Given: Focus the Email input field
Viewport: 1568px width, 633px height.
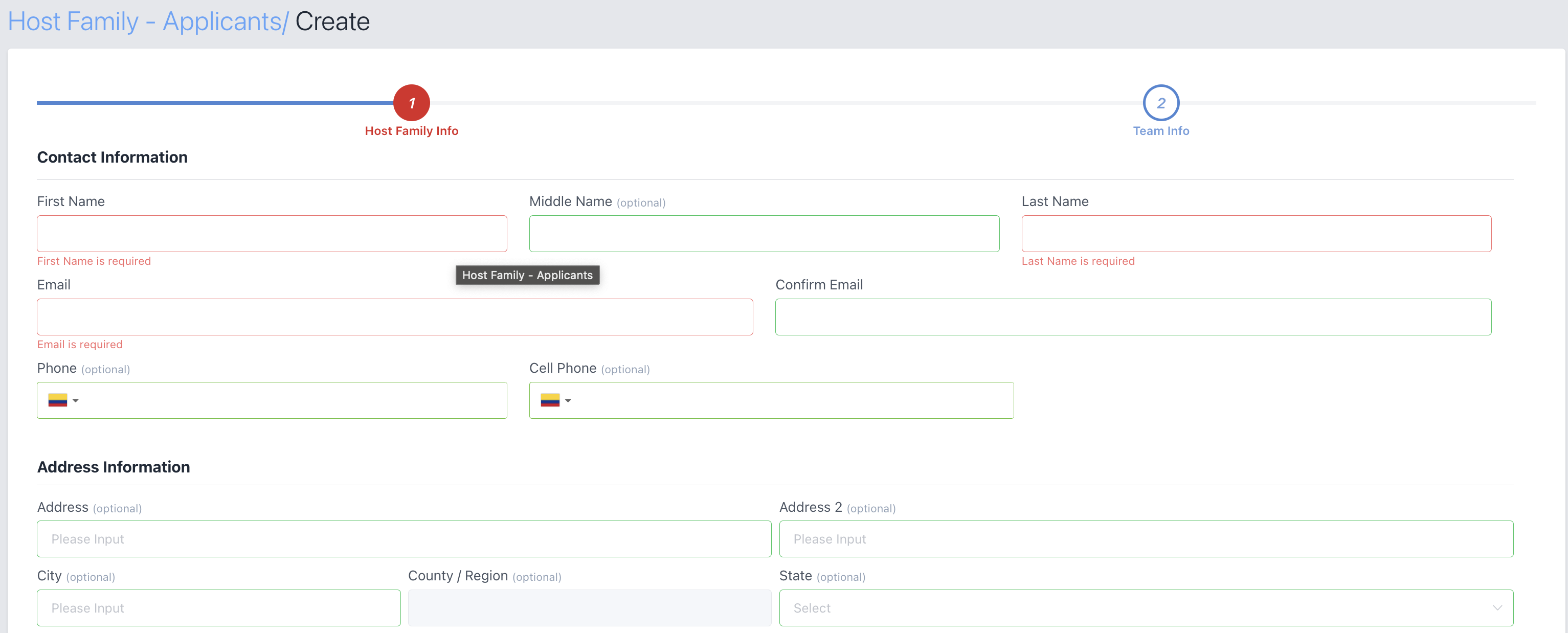Looking at the screenshot, I should point(395,317).
